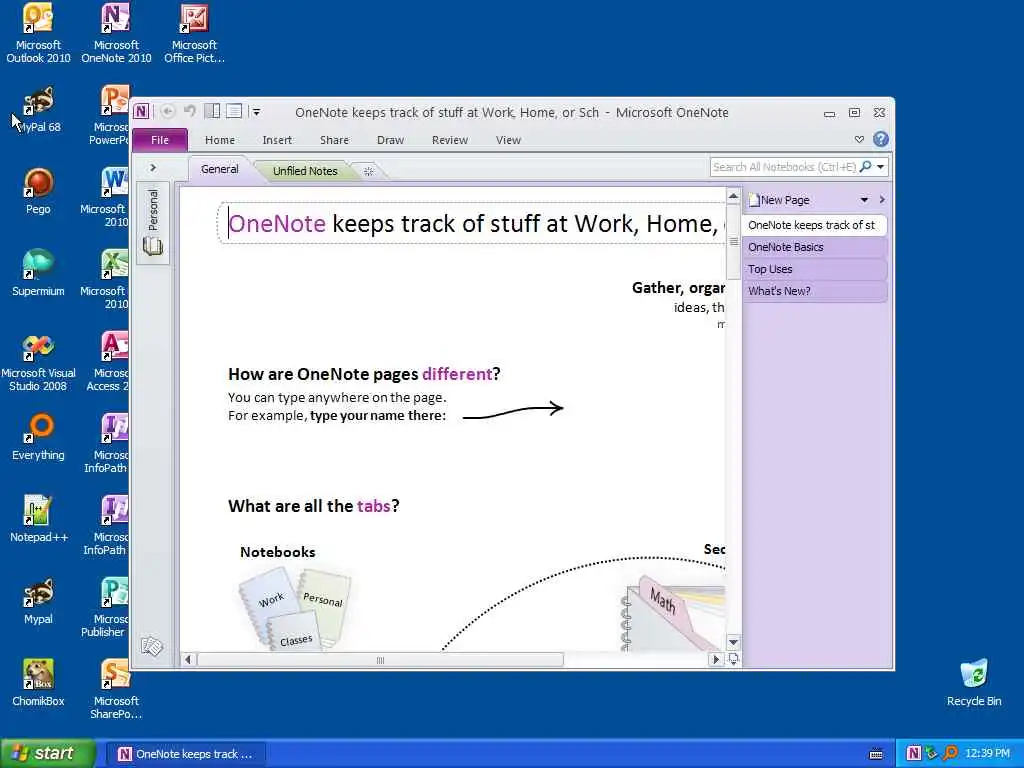Open Microsoft Office Picture Manager shortcut

[194, 33]
